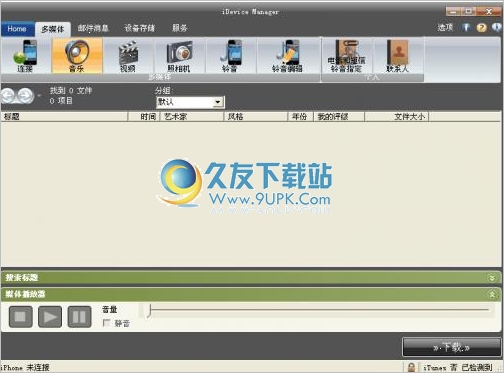The height and width of the screenshot is (373, 504).
Task: Open the 分组 grouping dropdown
Action: pyautogui.click(x=190, y=102)
